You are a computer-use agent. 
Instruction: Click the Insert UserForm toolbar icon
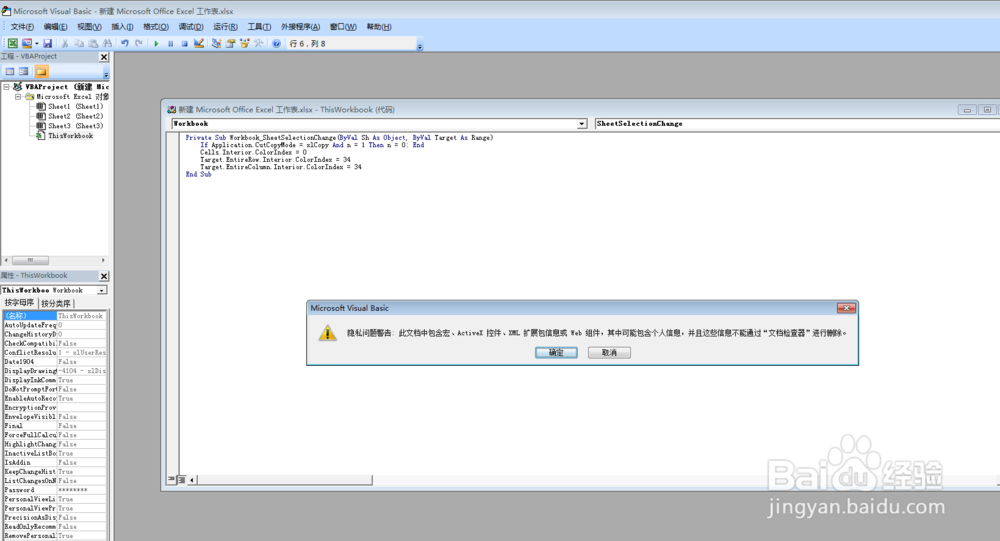point(27,43)
